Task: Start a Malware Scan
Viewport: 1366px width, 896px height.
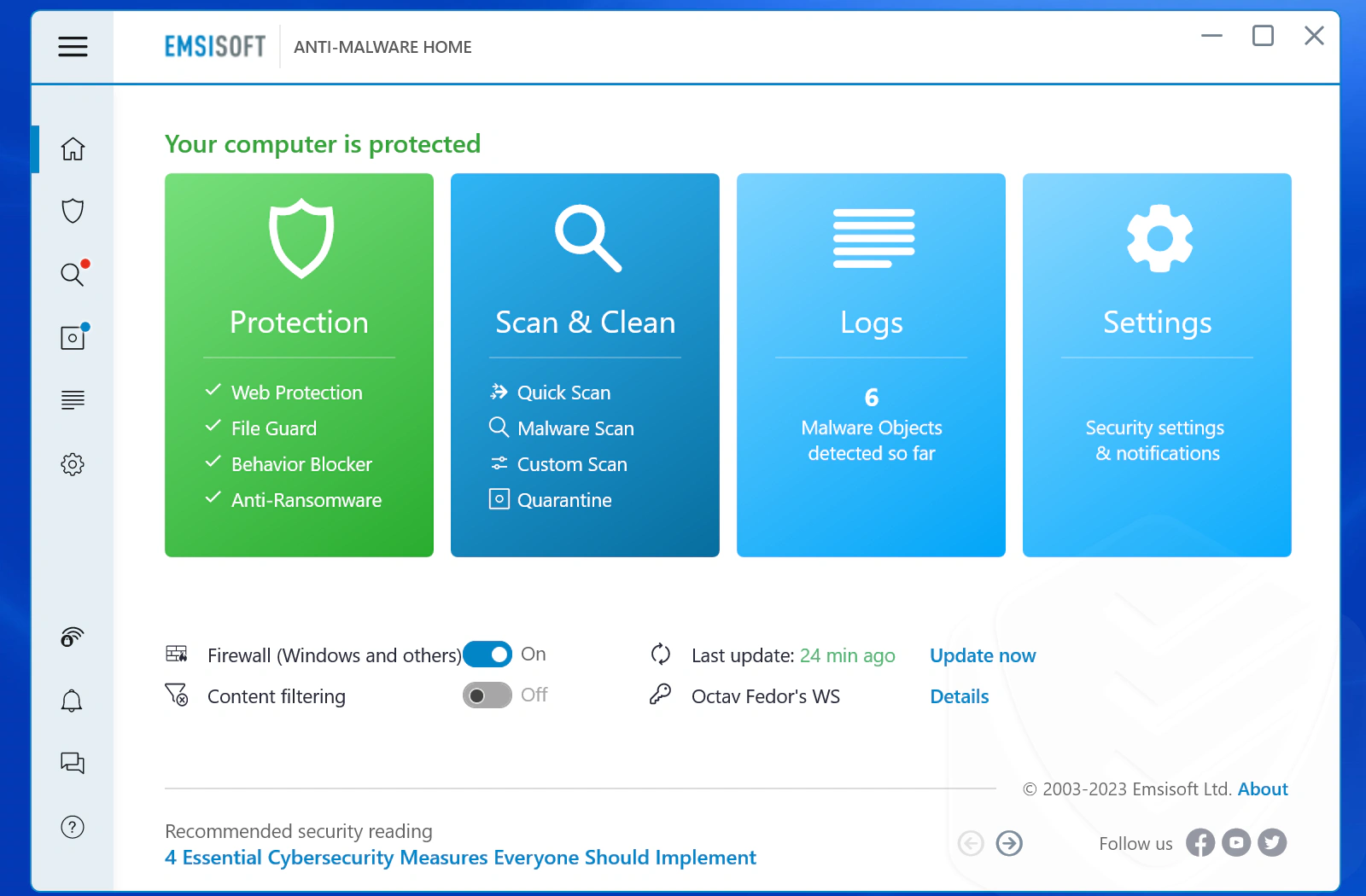Action: click(575, 428)
